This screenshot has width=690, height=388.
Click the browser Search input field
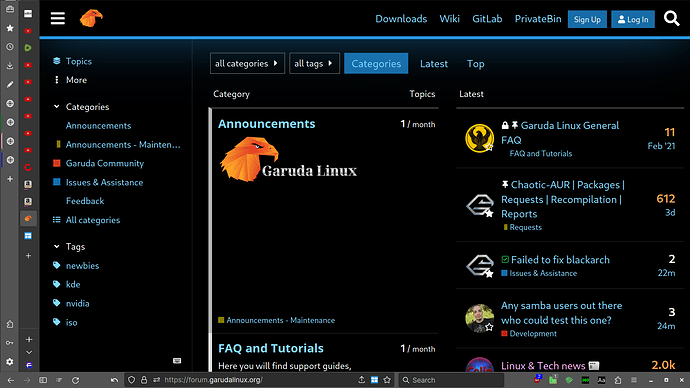[x=451, y=380]
